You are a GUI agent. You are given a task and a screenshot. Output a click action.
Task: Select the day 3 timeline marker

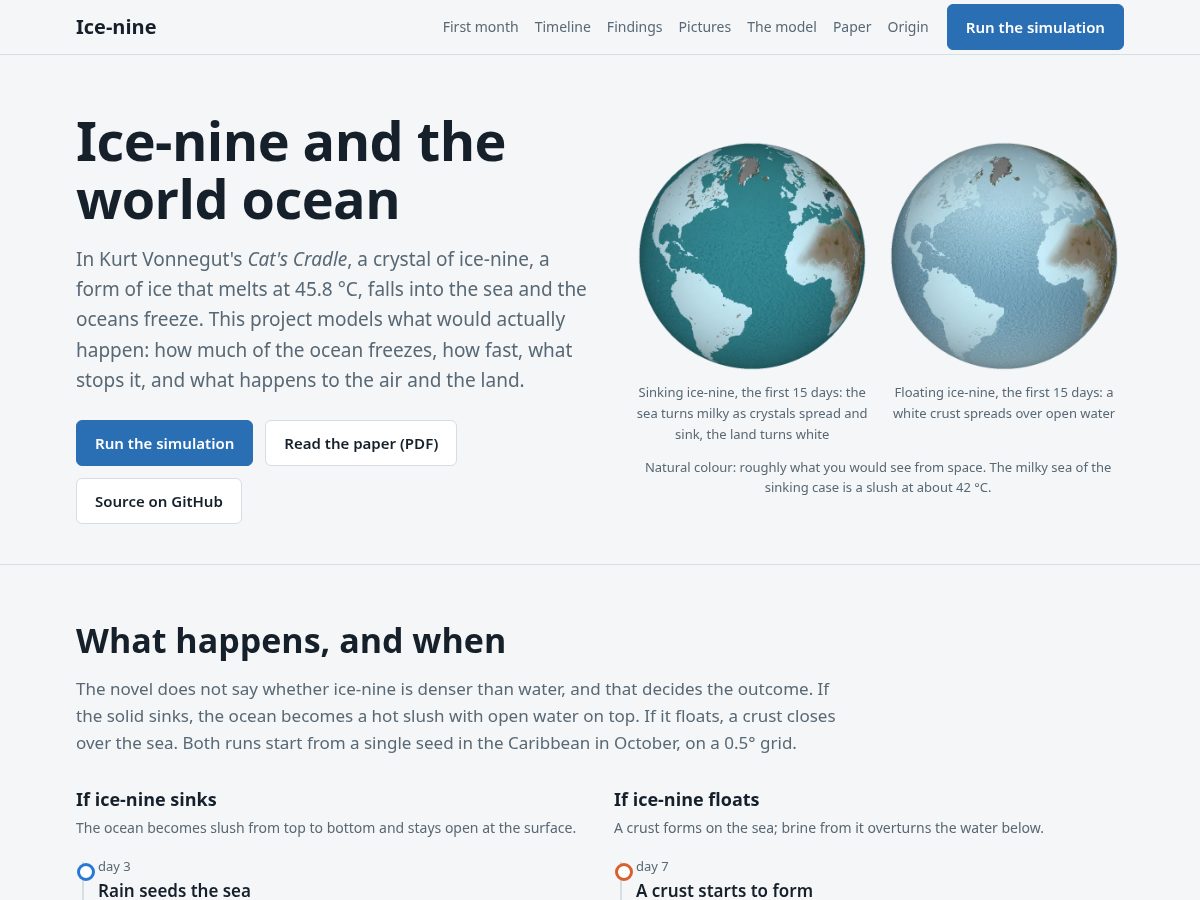(x=86, y=872)
